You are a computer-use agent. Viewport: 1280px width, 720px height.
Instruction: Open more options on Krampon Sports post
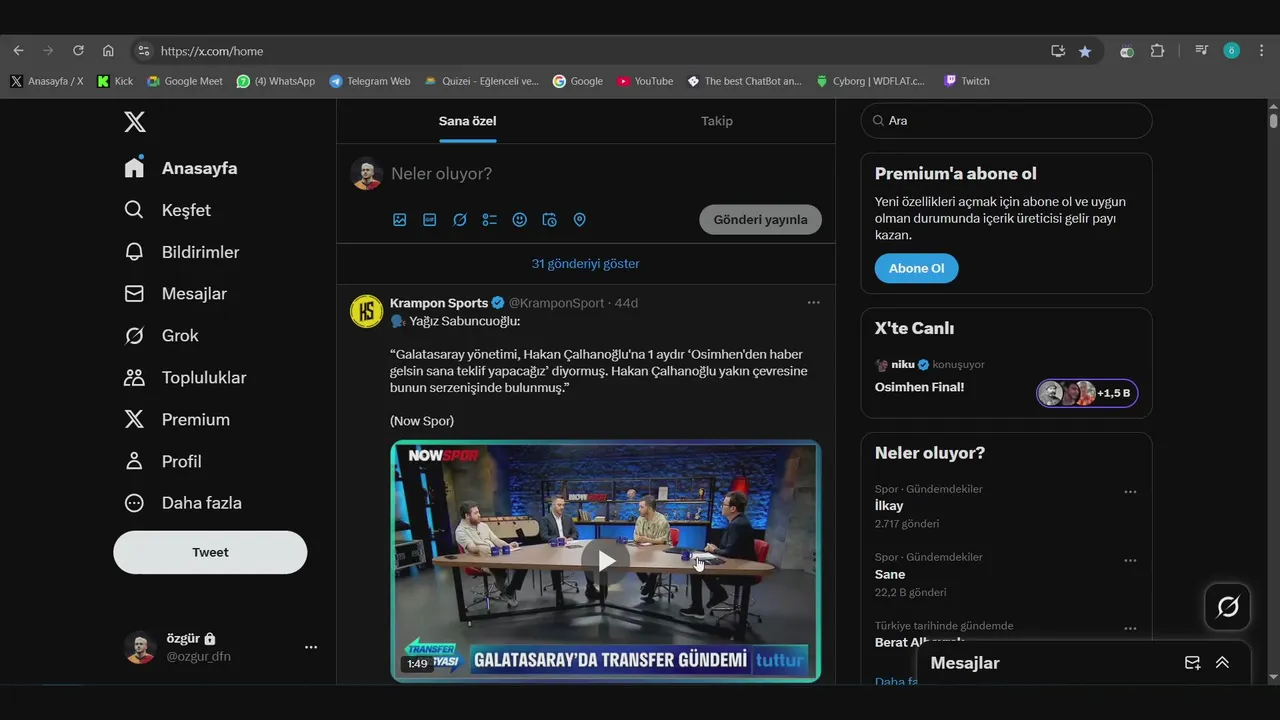click(x=814, y=303)
